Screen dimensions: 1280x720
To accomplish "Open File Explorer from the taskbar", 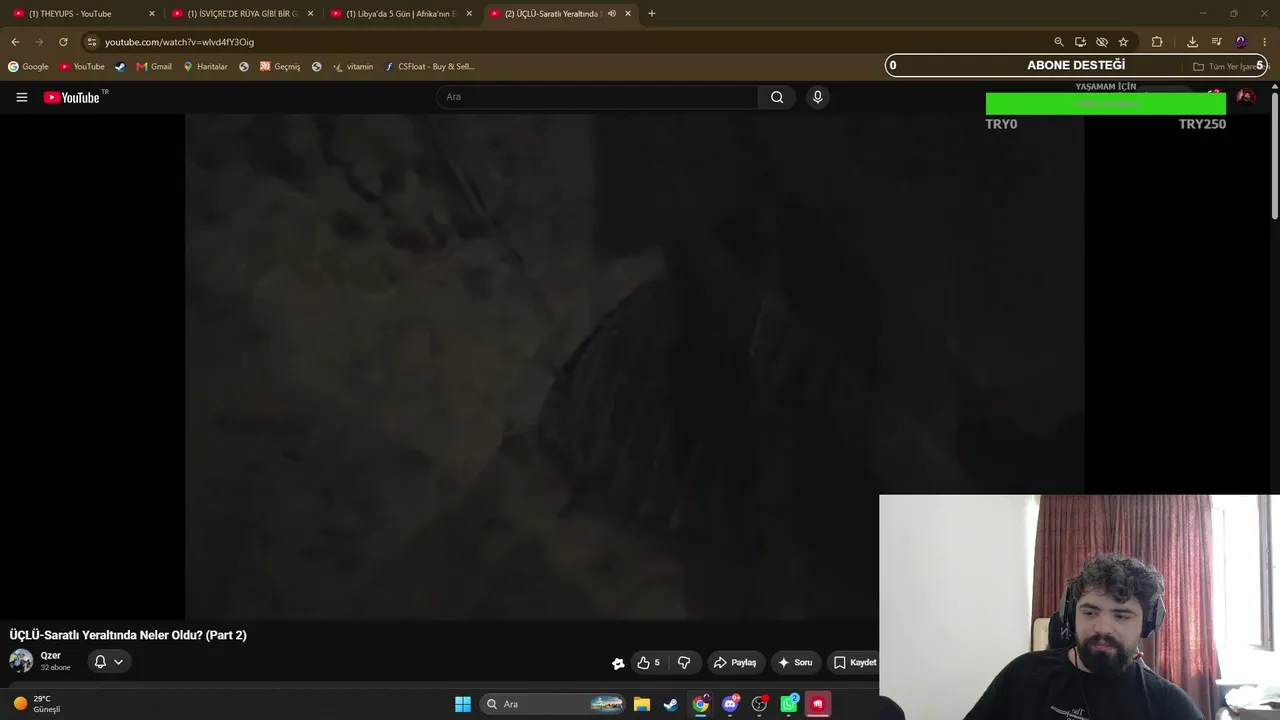I will coord(642,704).
